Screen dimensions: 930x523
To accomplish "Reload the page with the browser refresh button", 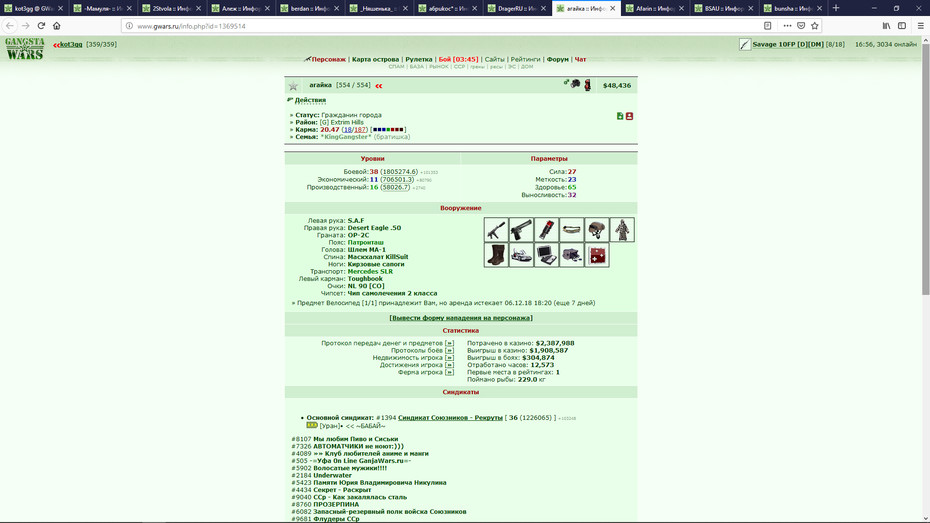I will pos(41,25).
